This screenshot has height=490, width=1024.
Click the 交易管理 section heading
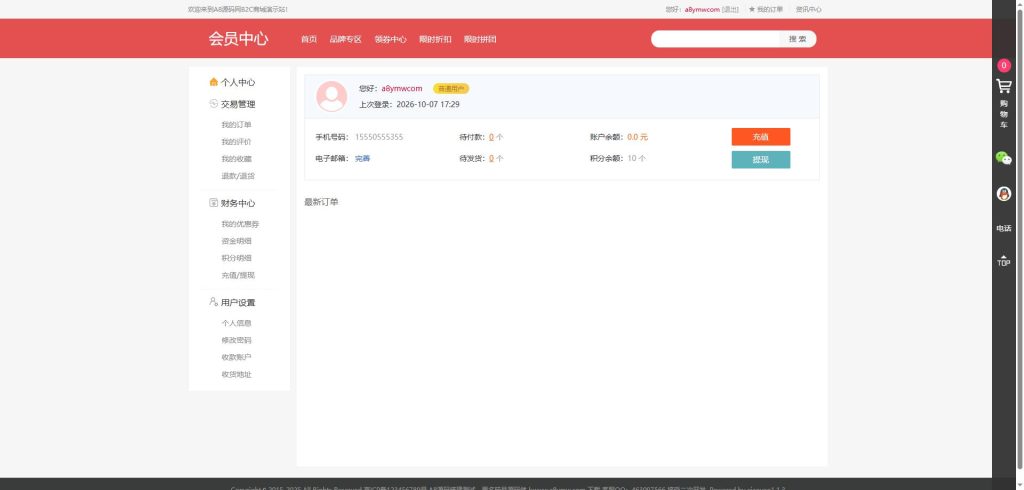[x=238, y=104]
